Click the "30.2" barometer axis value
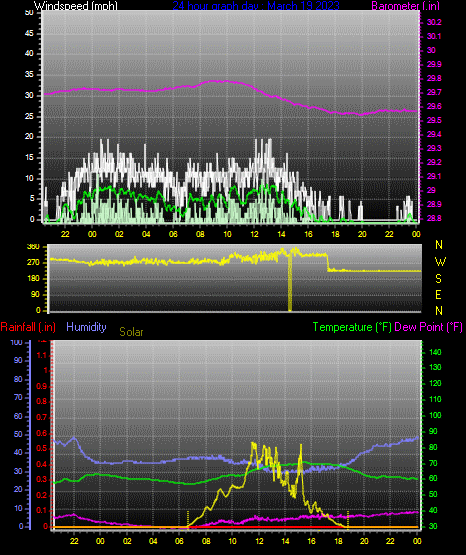The height and width of the screenshot is (555, 466). pyautogui.click(x=434, y=22)
